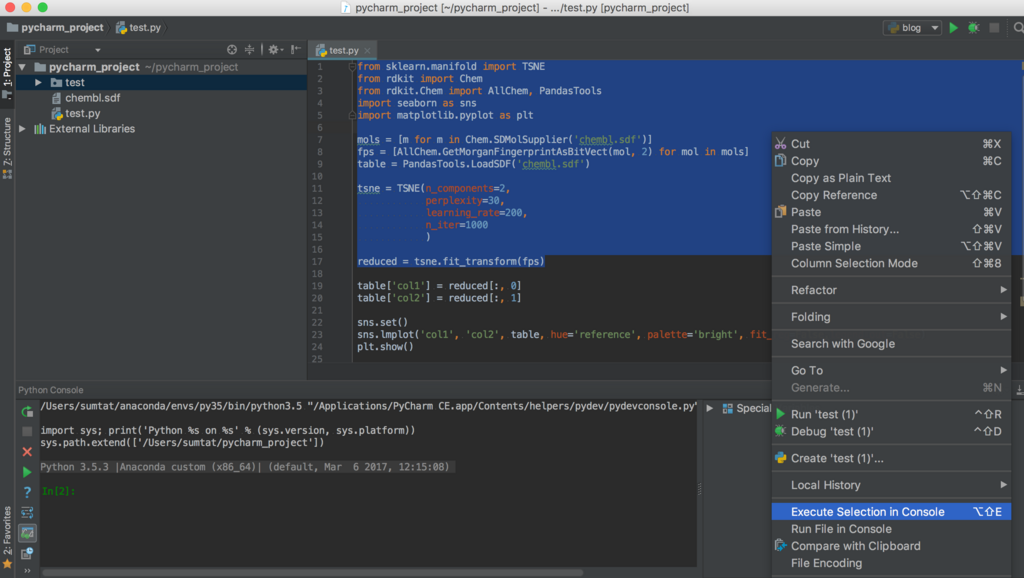
Task: Open the Z: Structure side tool tab
Action: (x=7, y=148)
